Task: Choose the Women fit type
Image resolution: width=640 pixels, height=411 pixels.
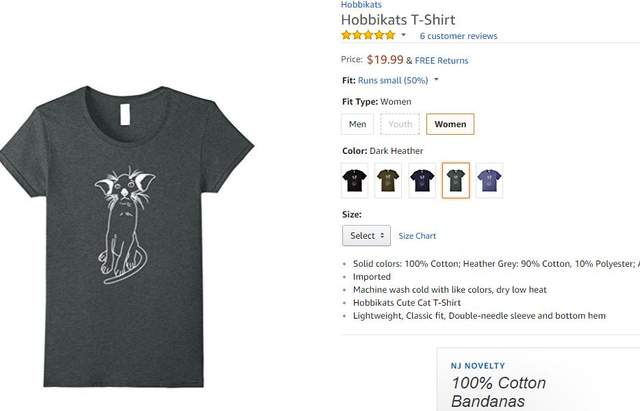Action: click(450, 124)
